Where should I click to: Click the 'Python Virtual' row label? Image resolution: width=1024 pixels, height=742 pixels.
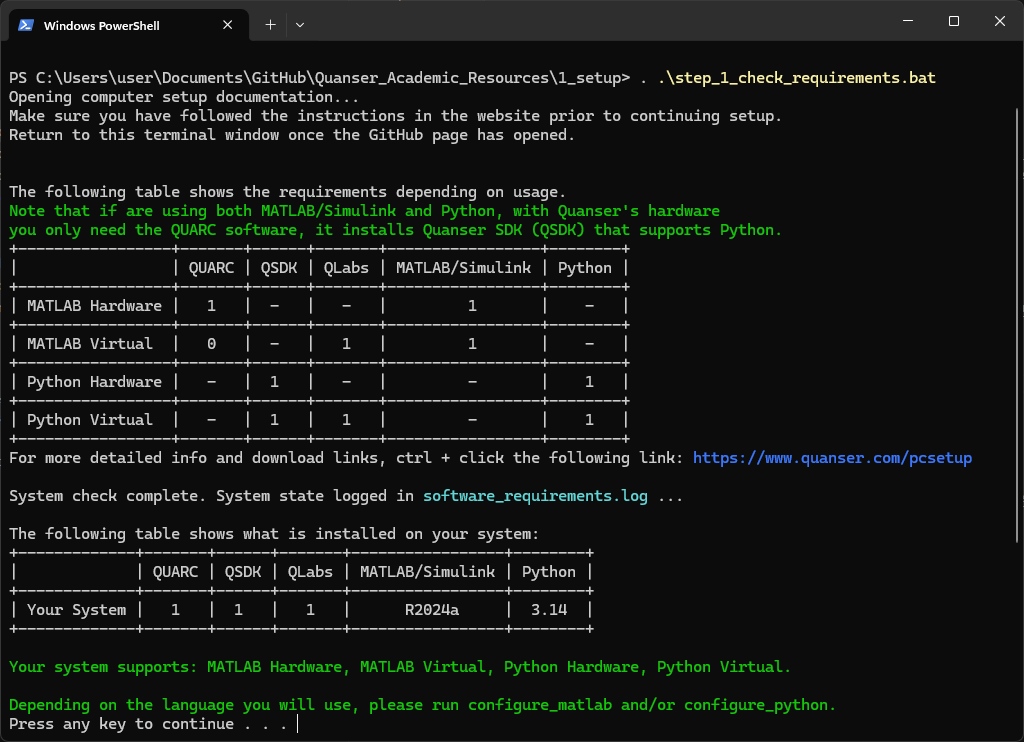89,419
